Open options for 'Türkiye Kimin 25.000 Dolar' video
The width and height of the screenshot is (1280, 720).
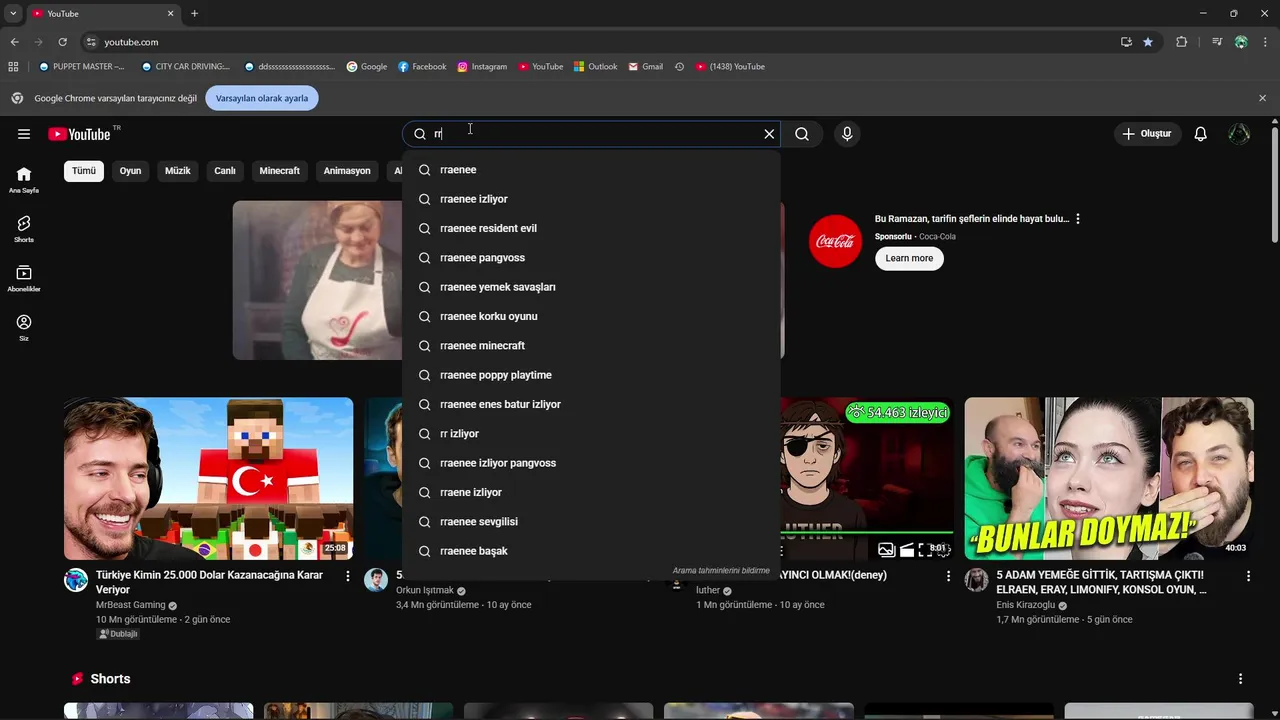pyautogui.click(x=348, y=576)
